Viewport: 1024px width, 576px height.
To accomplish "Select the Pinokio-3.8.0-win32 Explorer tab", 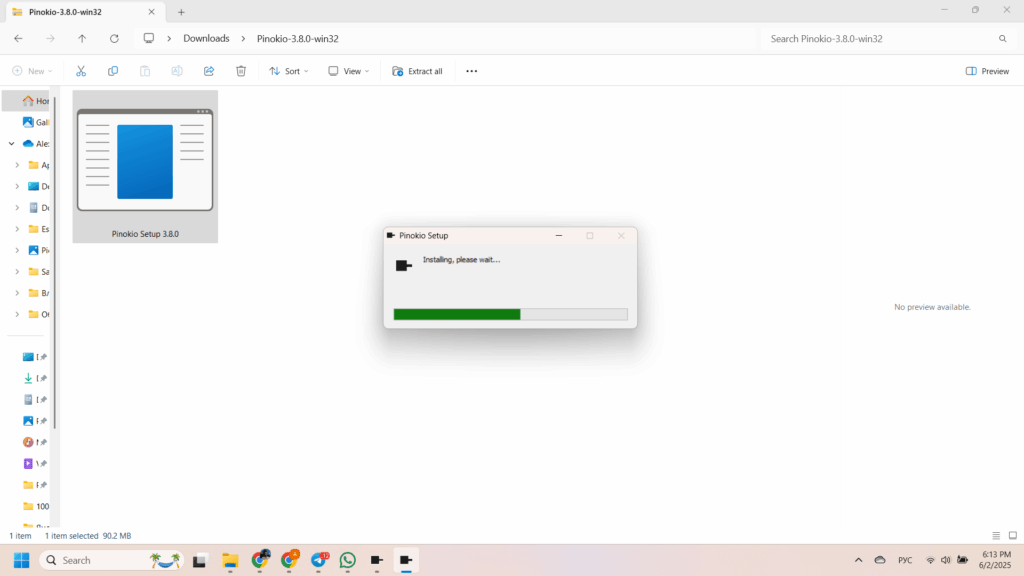I will (x=84, y=12).
